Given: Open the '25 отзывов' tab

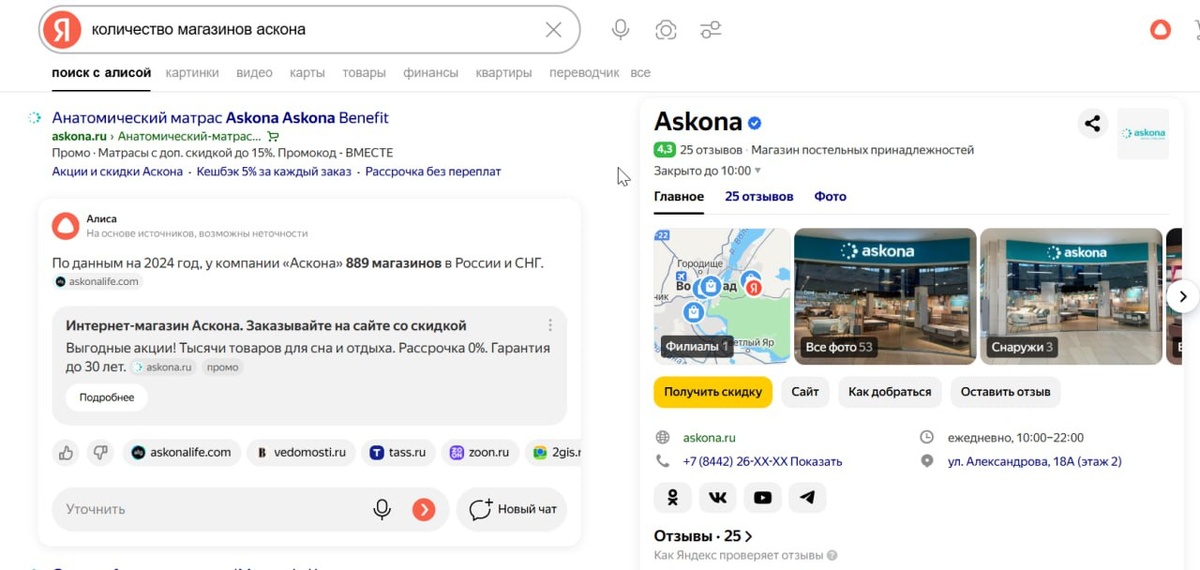Looking at the screenshot, I should click(759, 196).
